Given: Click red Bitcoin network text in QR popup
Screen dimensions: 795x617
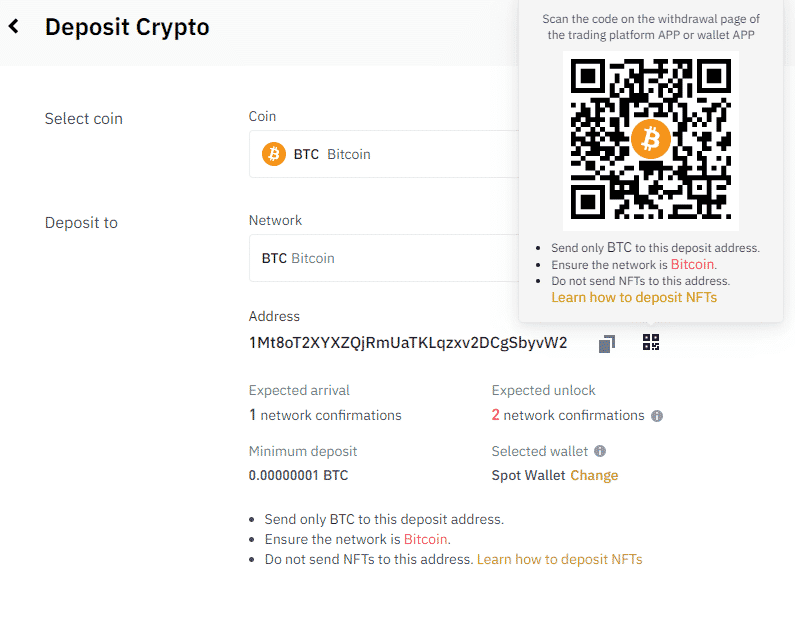Looking at the screenshot, I should [x=692, y=265].
